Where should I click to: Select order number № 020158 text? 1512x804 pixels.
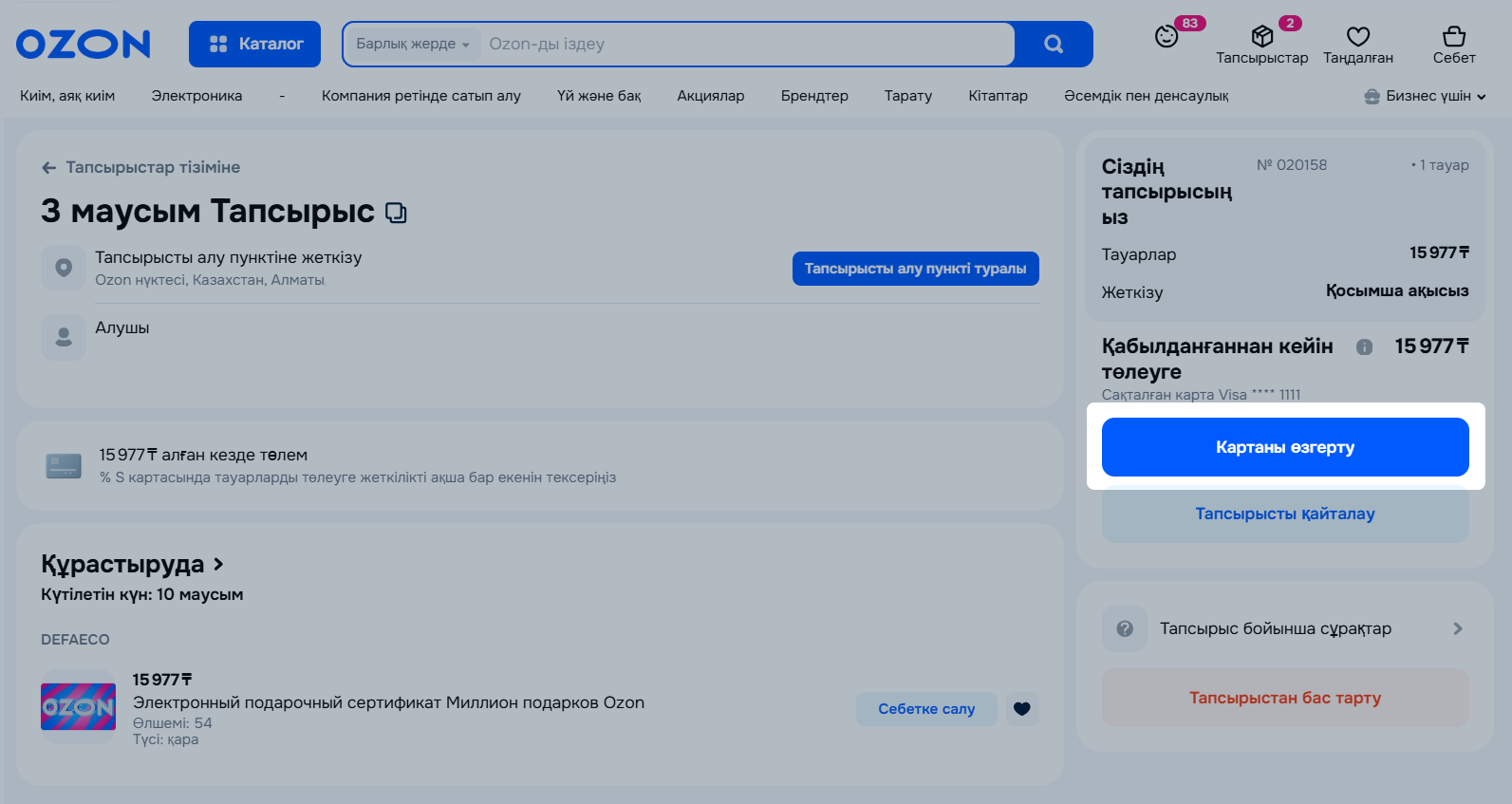pyautogui.click(x=1292, y=165)
